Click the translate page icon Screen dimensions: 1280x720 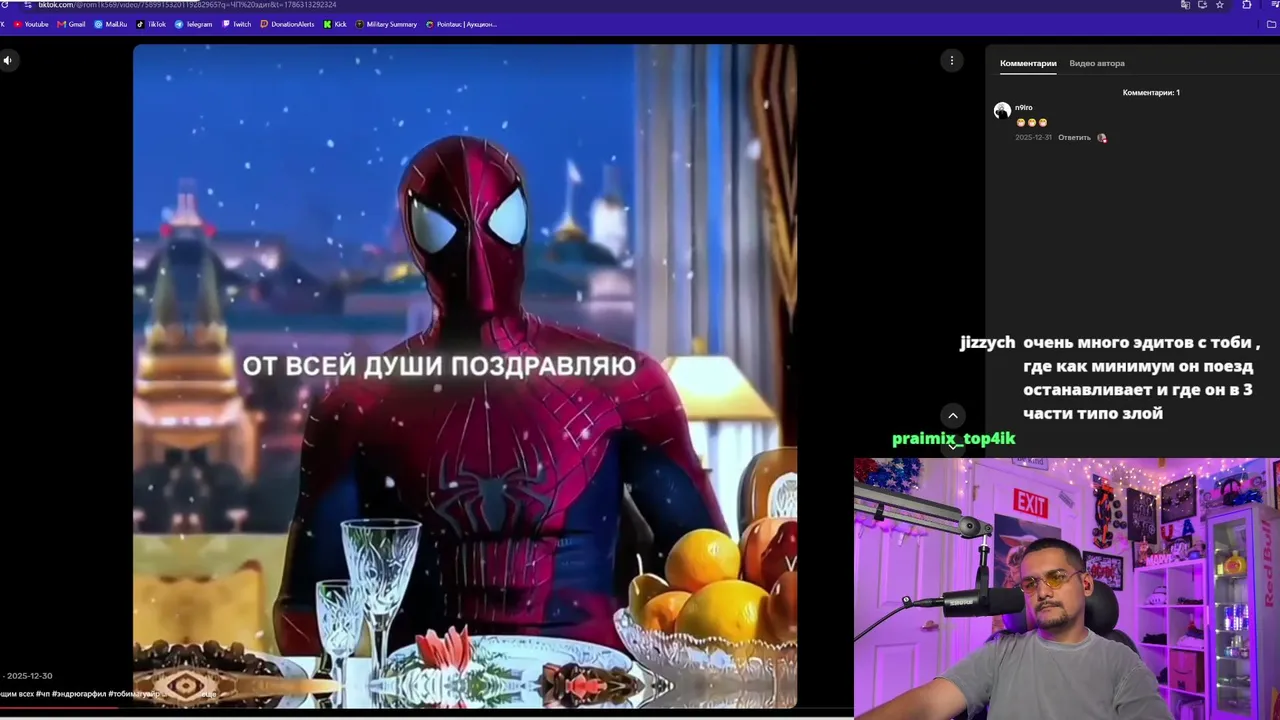(1185, 5)
